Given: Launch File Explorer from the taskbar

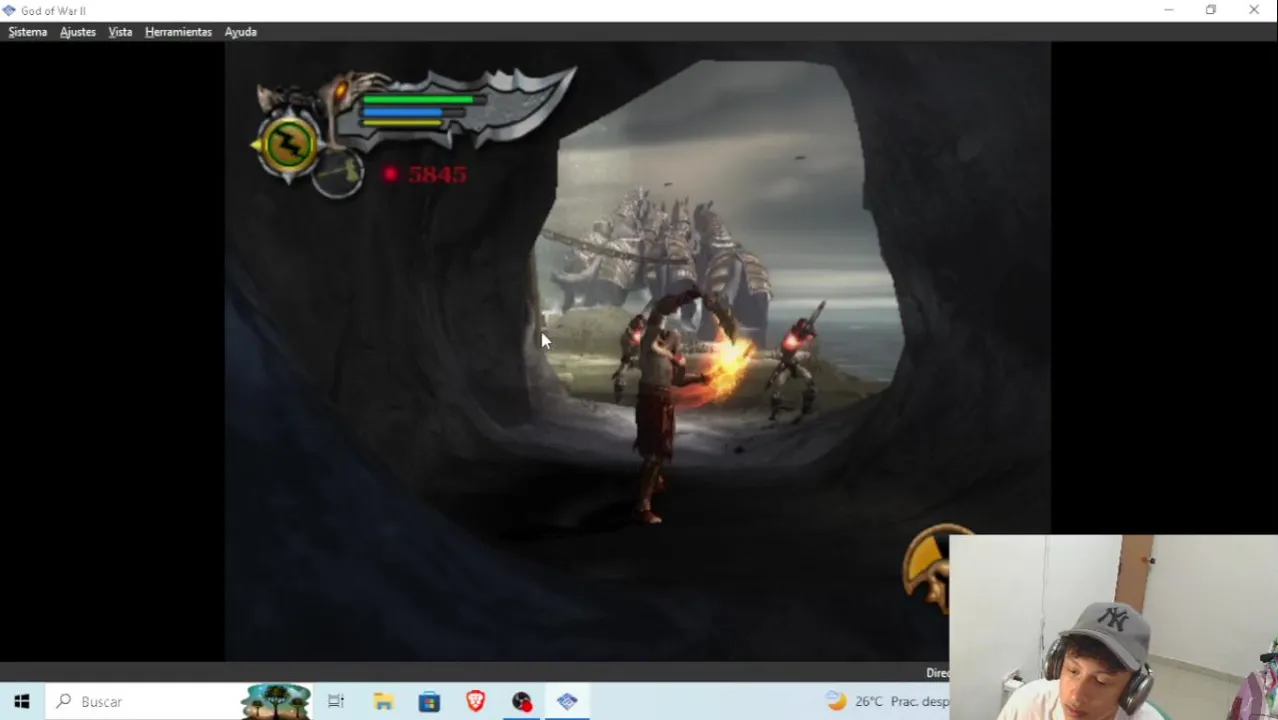Looking at the screenshot, I should (x=383, y=702).
